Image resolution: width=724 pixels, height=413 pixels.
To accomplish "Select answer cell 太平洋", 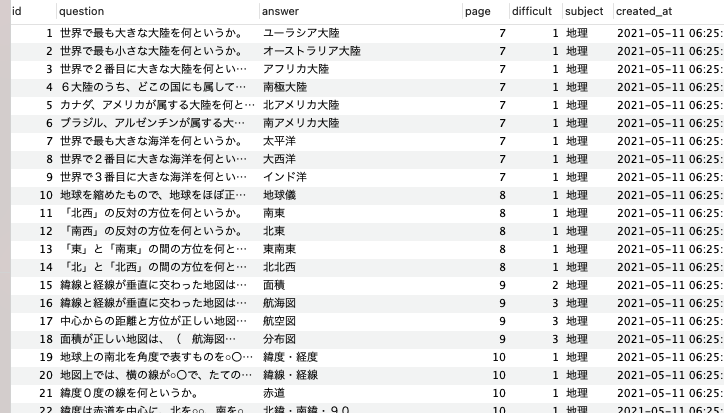I will pos(279,141).
